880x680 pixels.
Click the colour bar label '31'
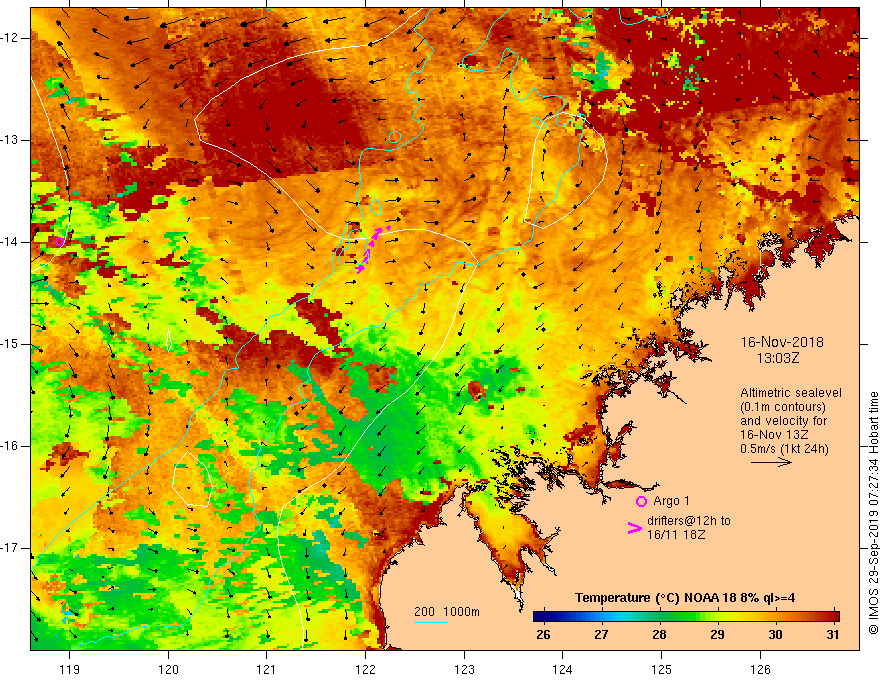pyautogui.click(x=832, y=635)
